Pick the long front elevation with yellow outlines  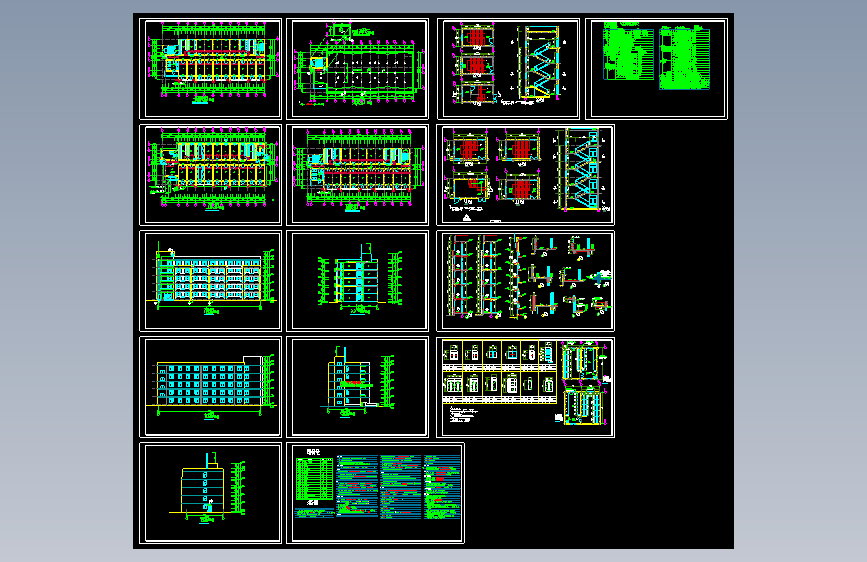pyautogui.click(x=210, y=281)
